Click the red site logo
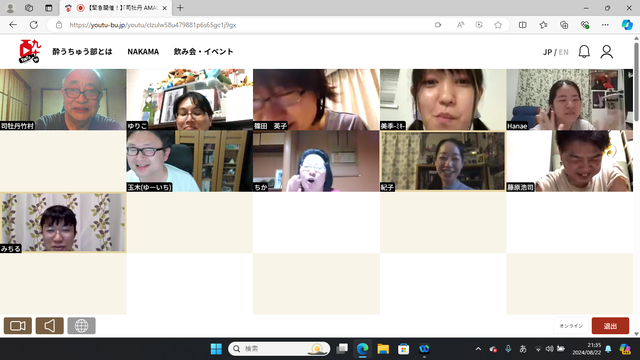The width and height of the screenshot is (640, 360). pos(30,51)
